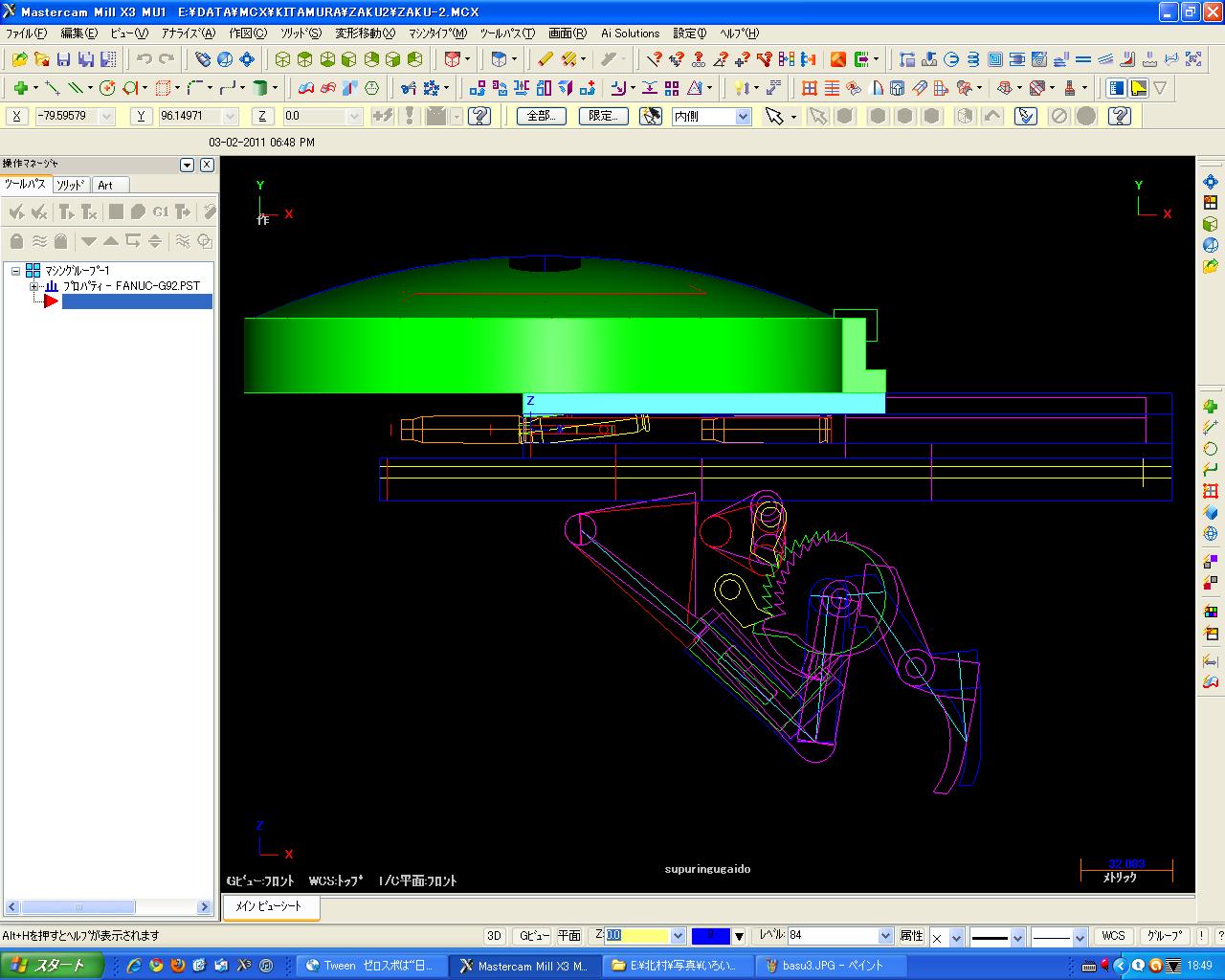Click the Save file icon
Screen dimensions: 1225x980
coord(63,59)
